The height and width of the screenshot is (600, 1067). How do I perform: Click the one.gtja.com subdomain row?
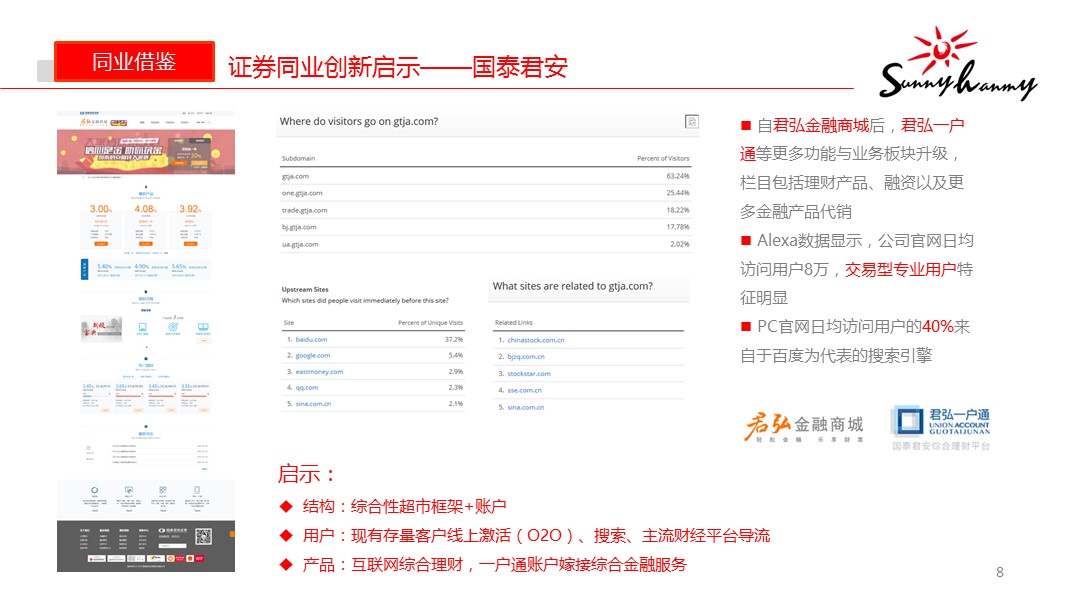pos(486,193)
